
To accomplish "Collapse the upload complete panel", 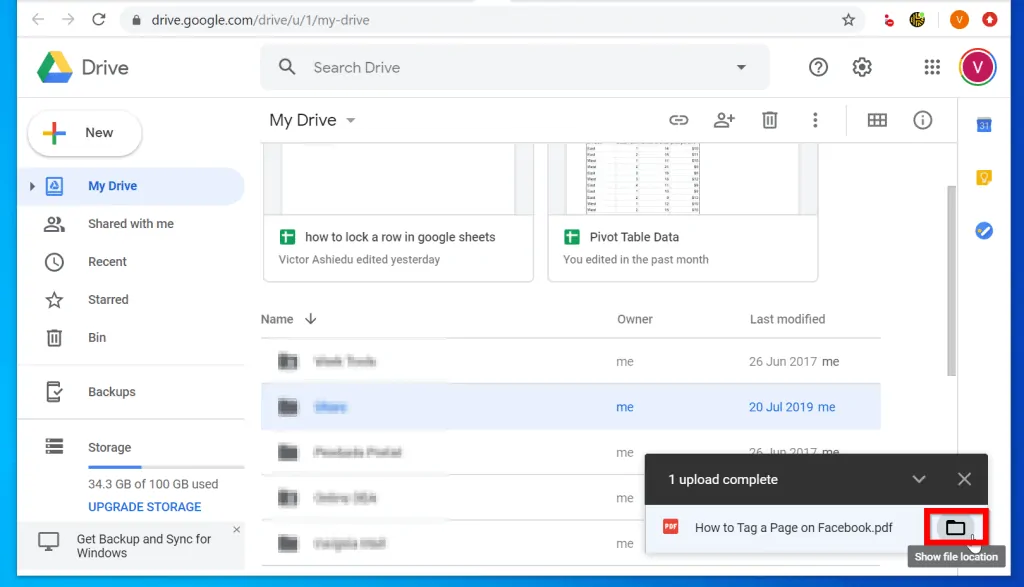I will (x=919, y=479).
